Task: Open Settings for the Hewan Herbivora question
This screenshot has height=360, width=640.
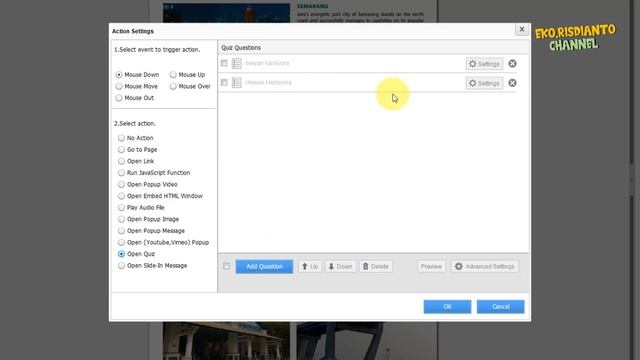Action: point(484,83)
